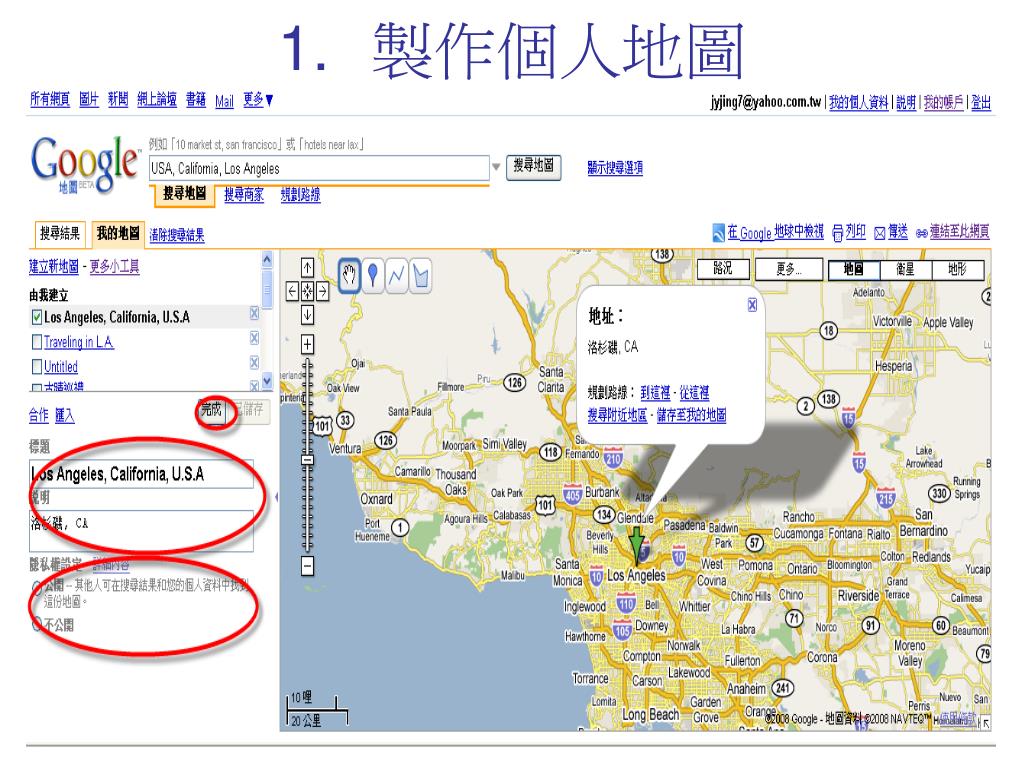Delete the Traveling in L.A. map
The image size is (1024, 768).
(254, 338)
